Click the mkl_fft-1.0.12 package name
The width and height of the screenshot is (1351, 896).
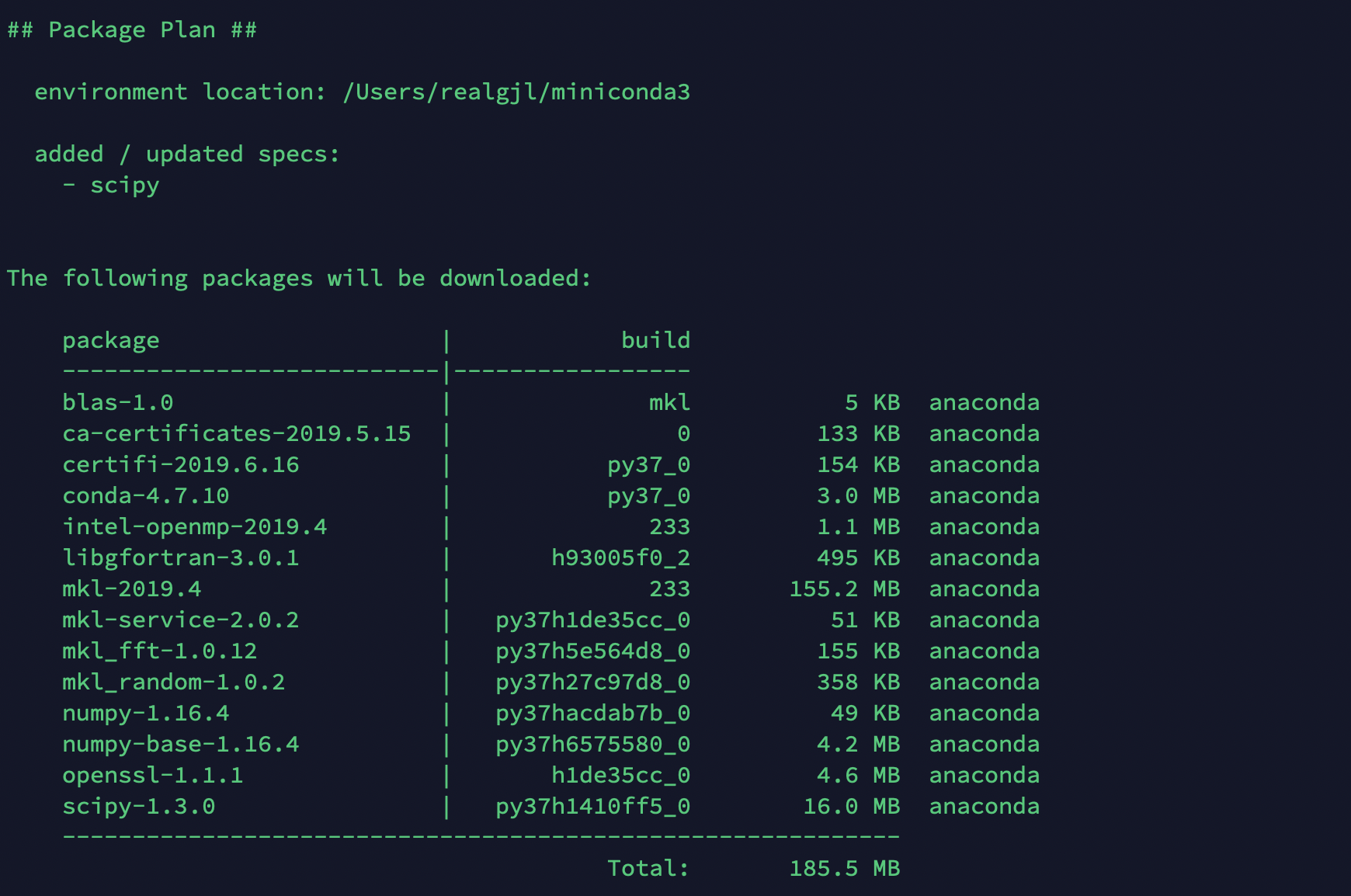[160, 652]
